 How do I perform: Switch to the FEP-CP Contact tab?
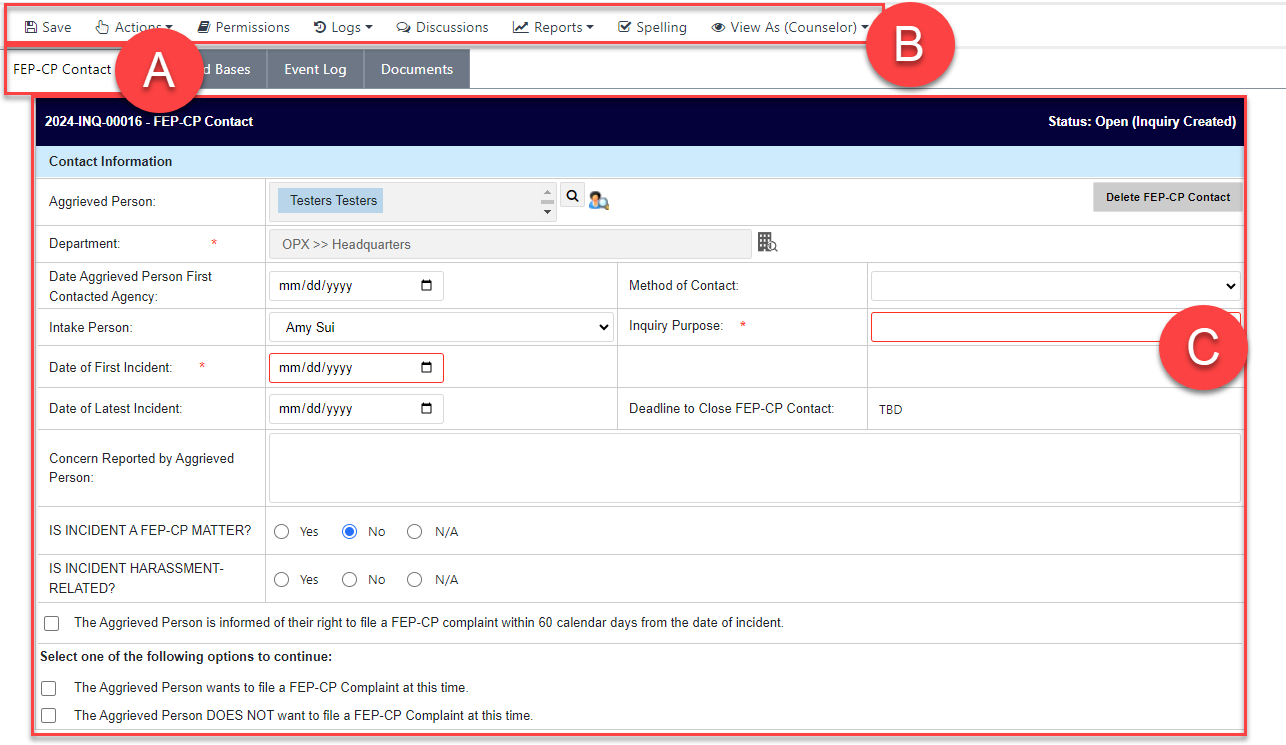[63, 69]
